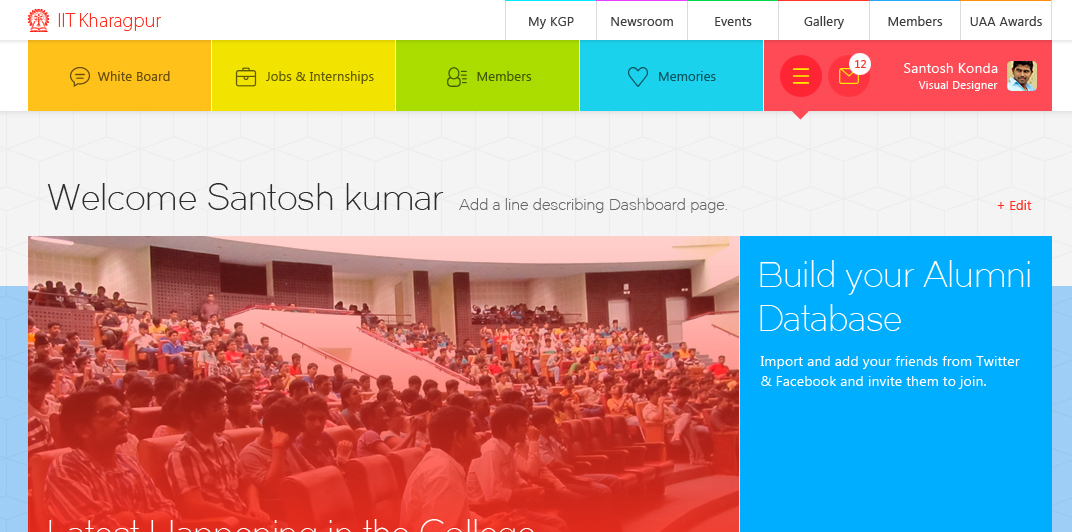Click the White Board speech bubble icon
Viewport: 1072px width, 532px height.
80,77
